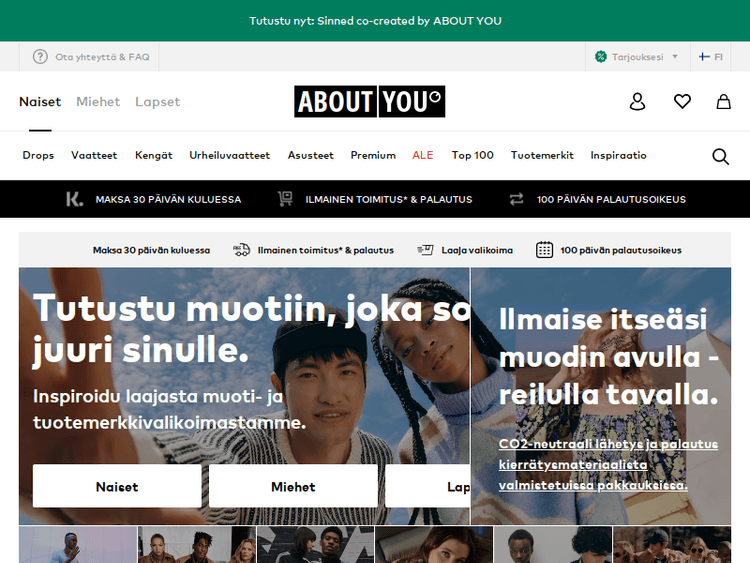The width and height of the screenshot is (750, 563).
Task: Click the Laaja valikoima text
Action: coord(477,250)
